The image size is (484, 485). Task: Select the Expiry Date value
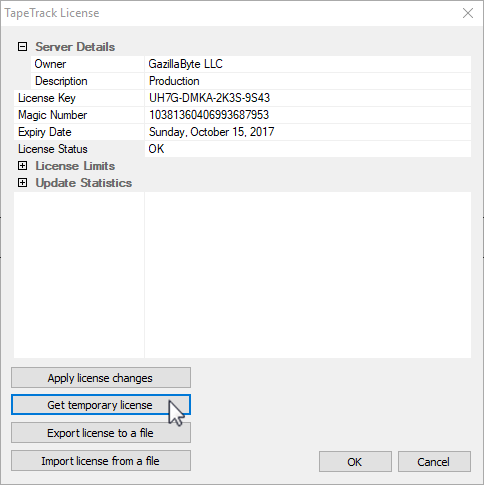pyautogui.click(x=308, y=132)
